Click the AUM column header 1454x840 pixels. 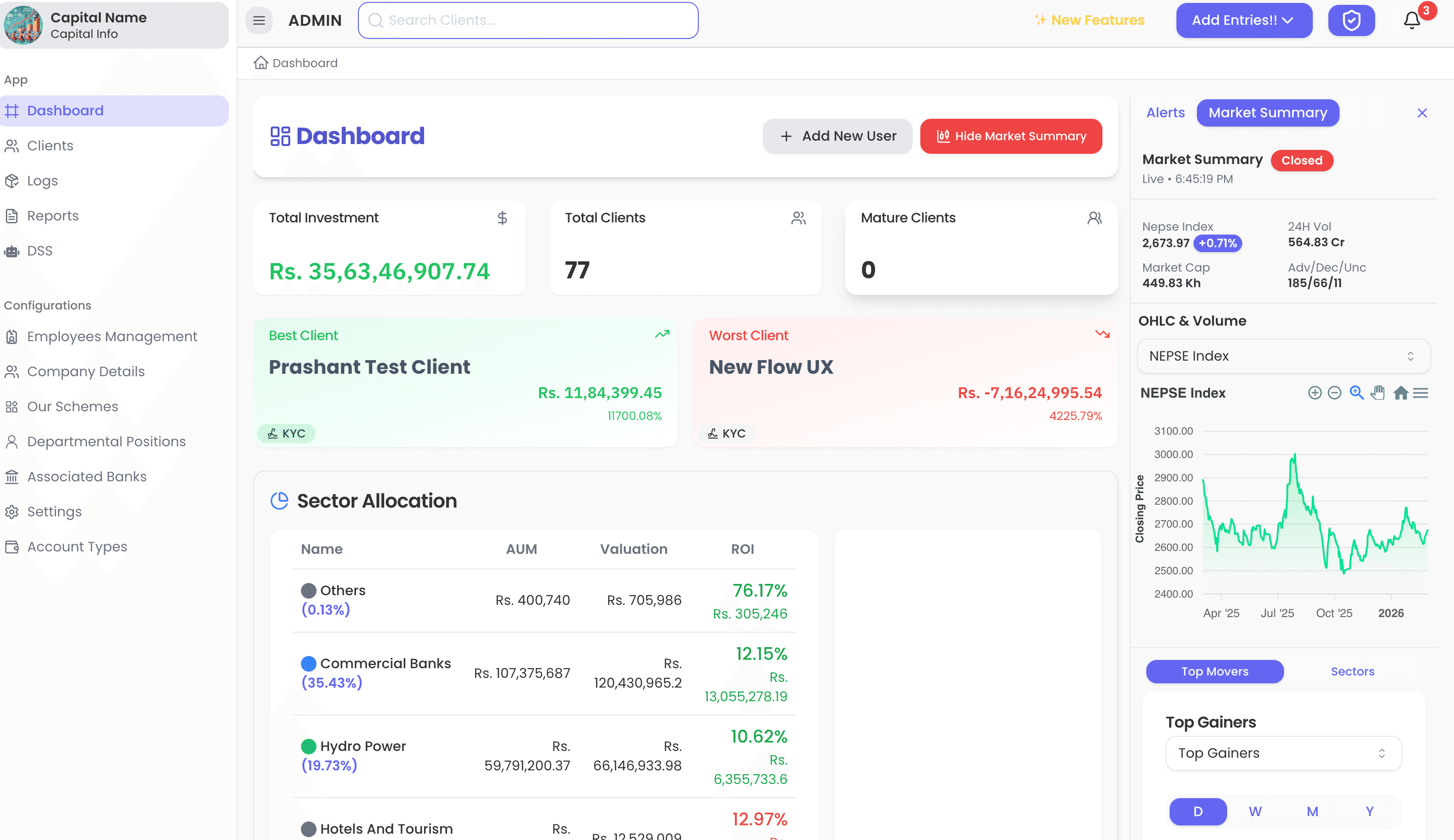tap(521, 549)
